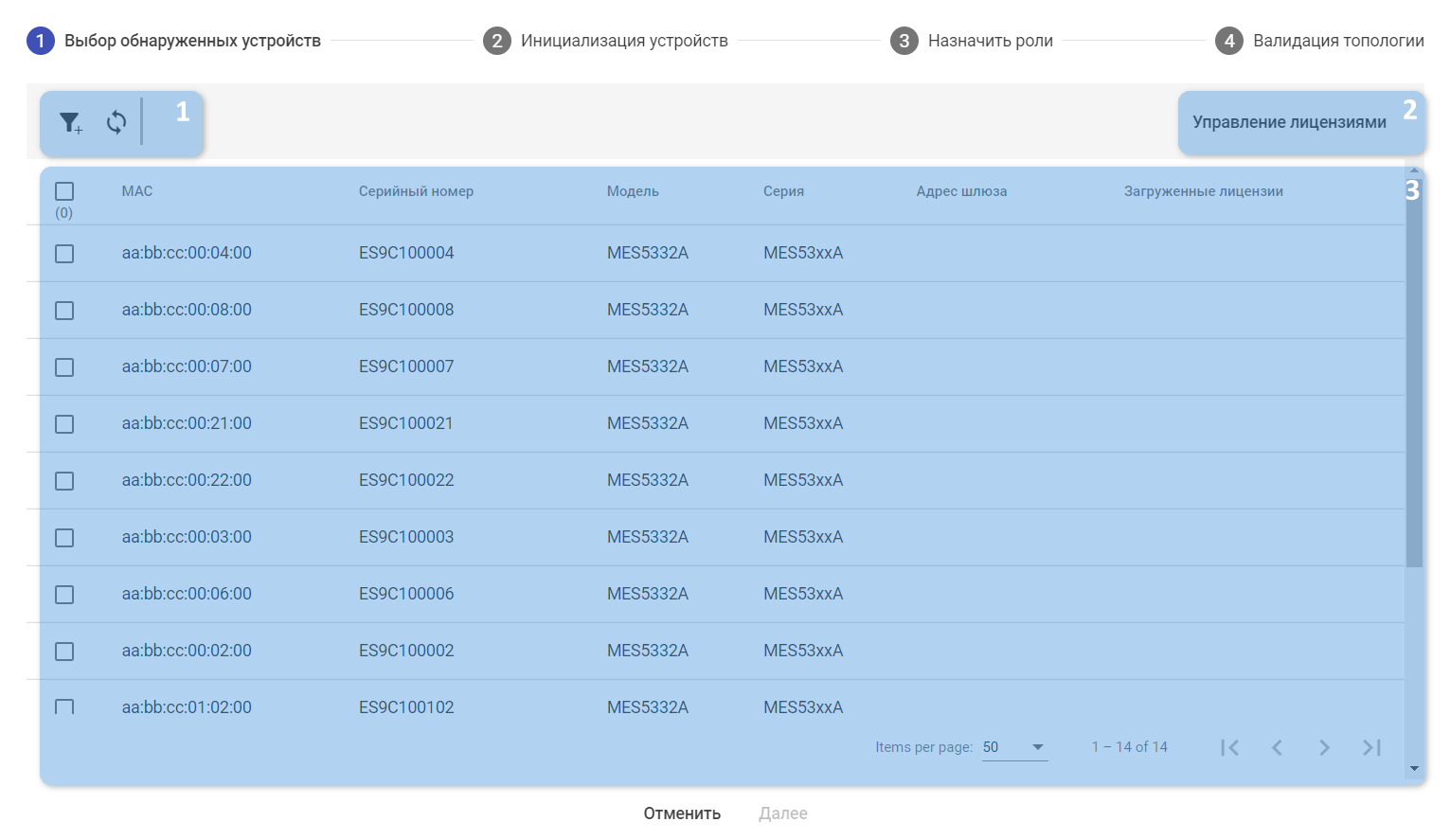This screenshot has height=840, width=1450.
Task: Go to last page of table
Action: click(x=1371, y=747)
